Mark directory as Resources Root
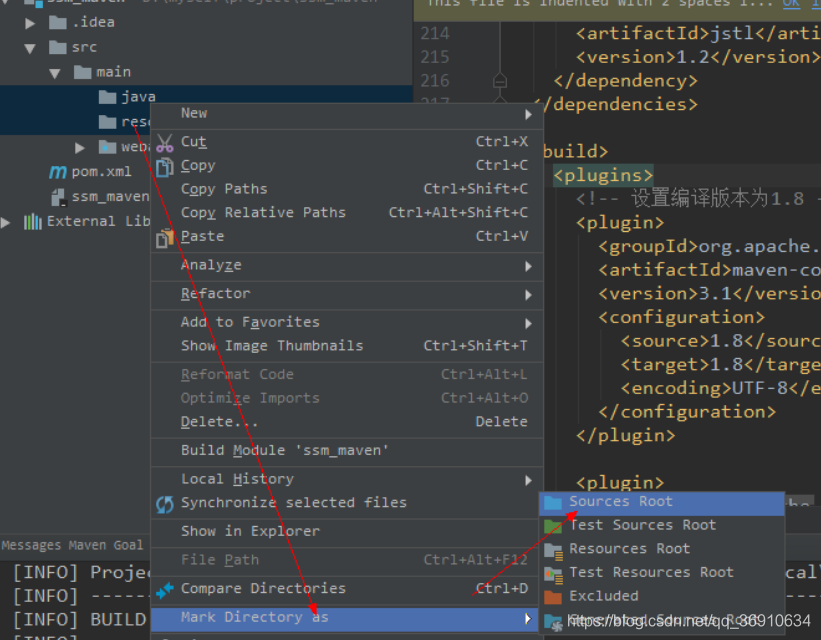The height and width of the screenshot is (640, 821). (x=662, y=549)
